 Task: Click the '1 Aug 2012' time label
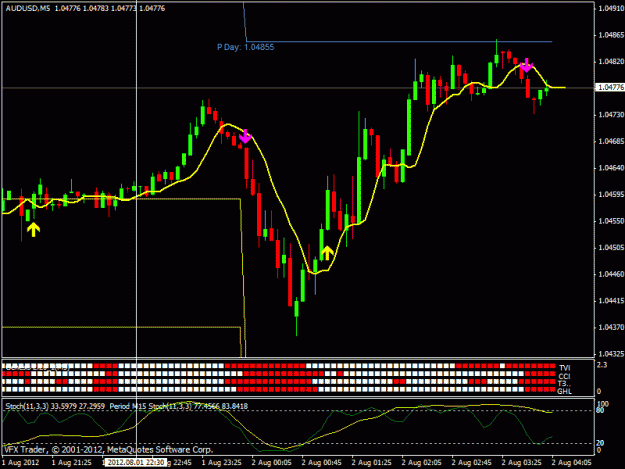click(x=21, y=463)
